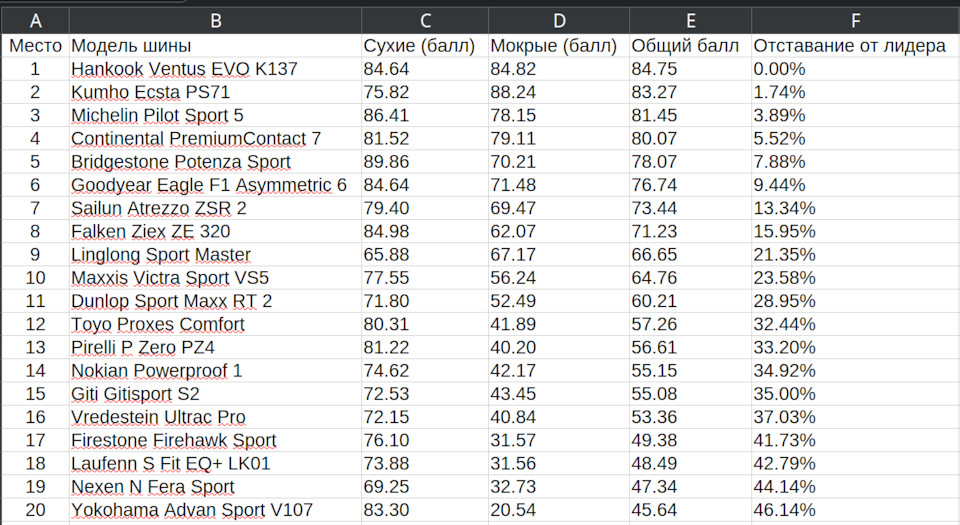Viewport: 960px width, 525px height.
Task: Click dry score 86.41 for Michelin
Action: coord(425,116)
